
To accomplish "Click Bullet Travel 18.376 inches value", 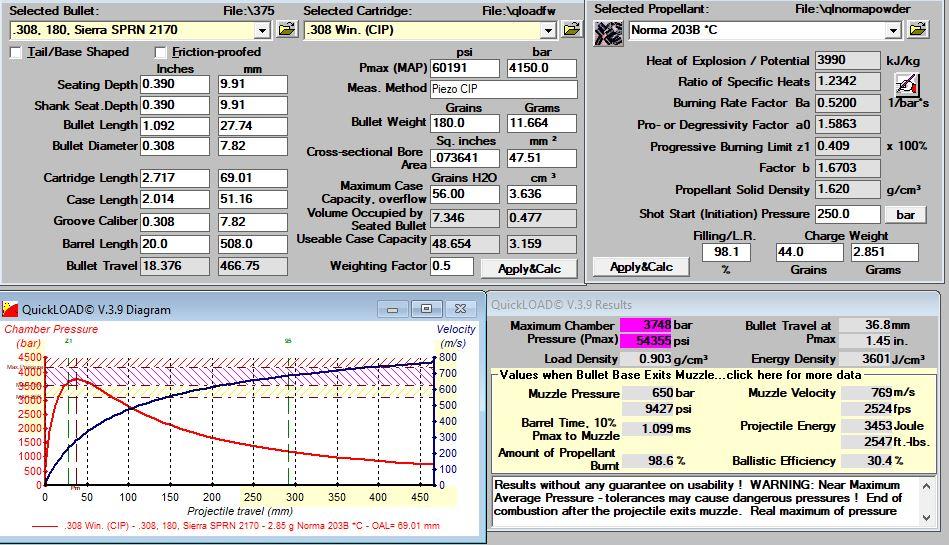I will (x=175, y=266).
